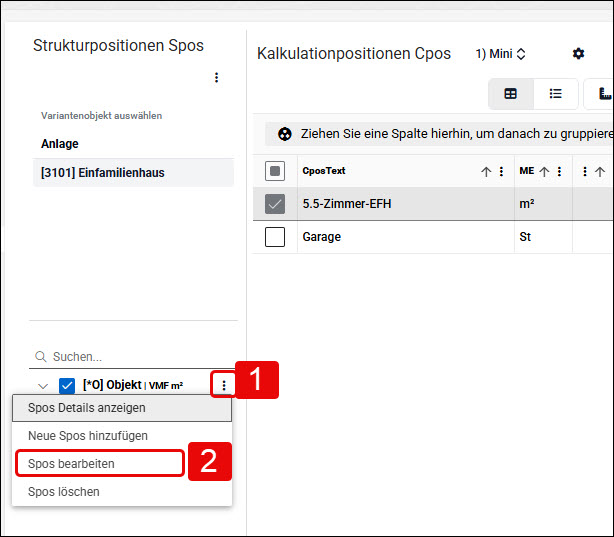This screenshot has height=537, width=614.
Task: Open the [*O] Objekt three-dot menu
Action: [224, 385]
